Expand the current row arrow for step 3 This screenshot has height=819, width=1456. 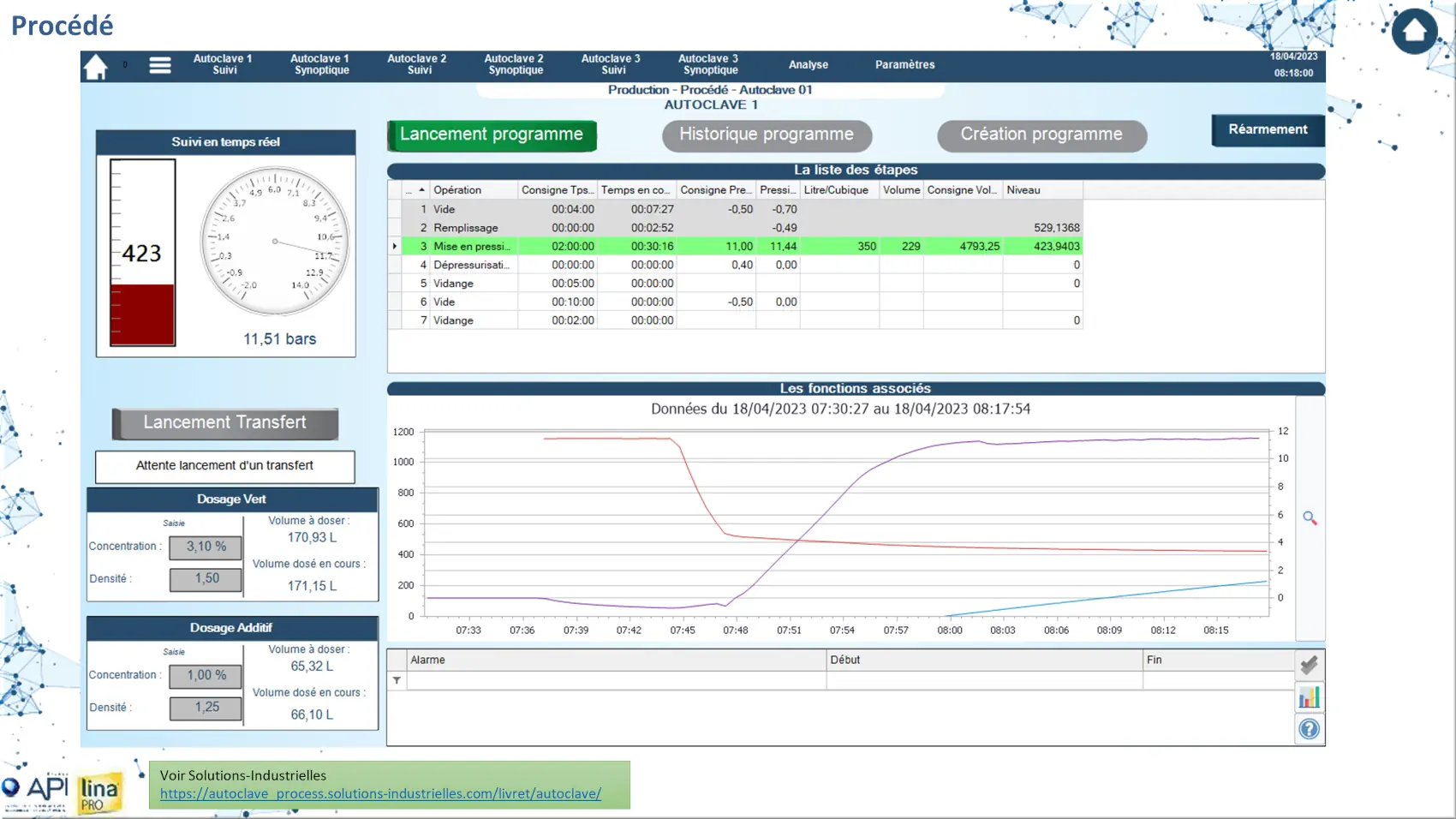click(x=395, y=247)
